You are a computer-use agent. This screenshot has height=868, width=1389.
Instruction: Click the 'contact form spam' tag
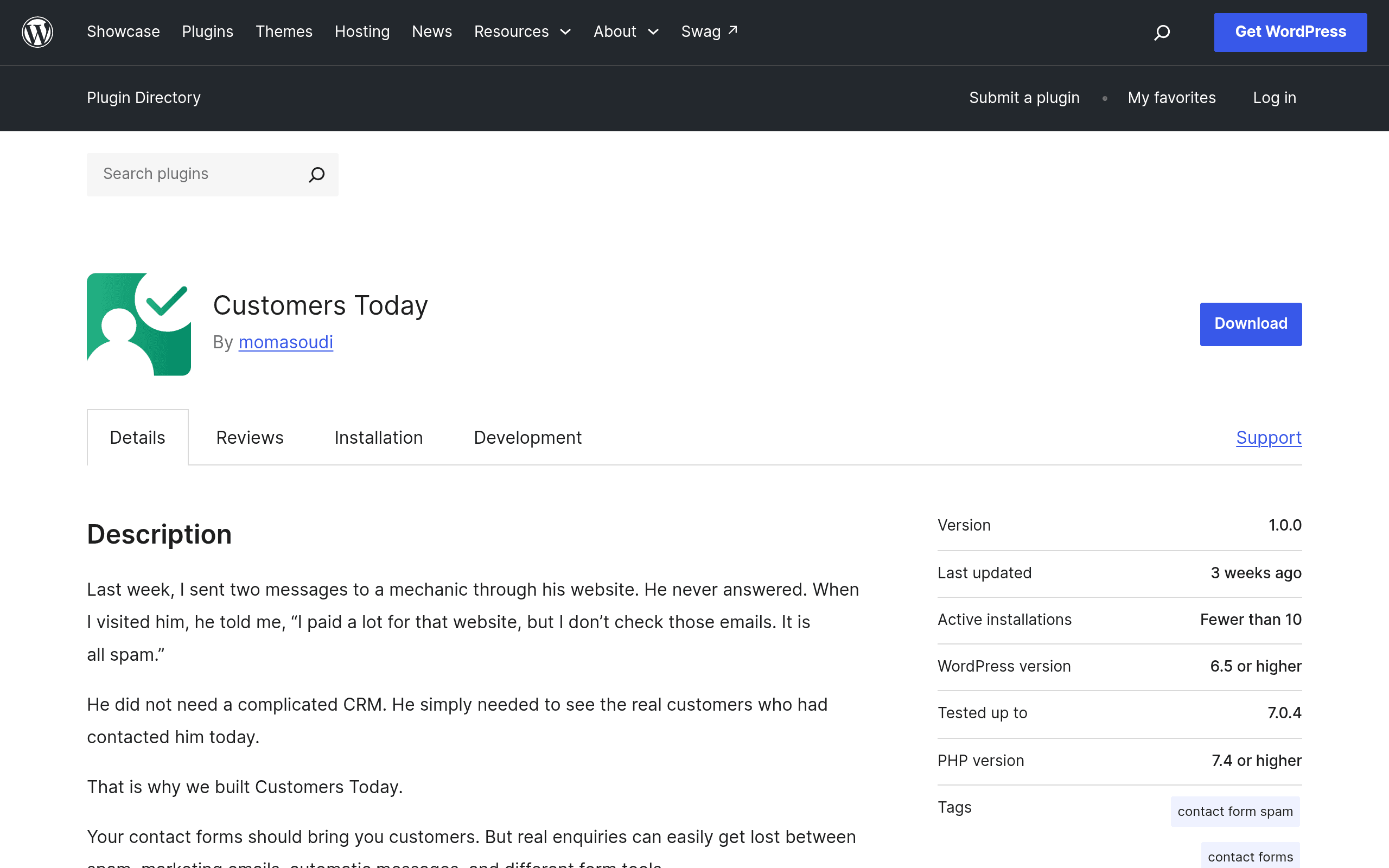1235,811
